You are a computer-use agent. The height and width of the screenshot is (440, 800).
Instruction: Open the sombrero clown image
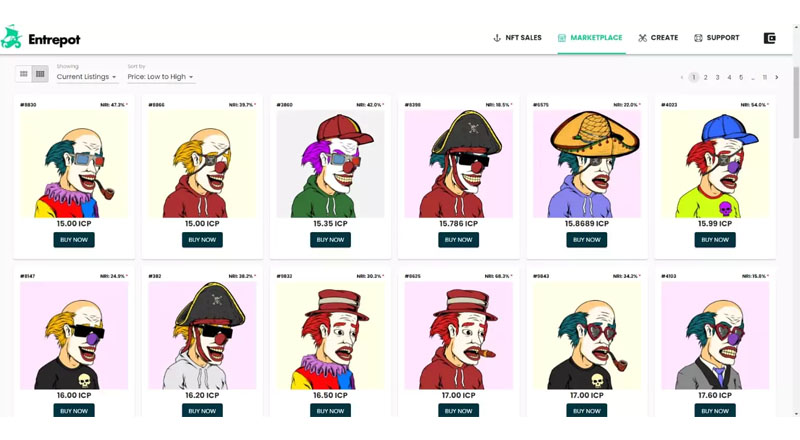tap(587, 164)
